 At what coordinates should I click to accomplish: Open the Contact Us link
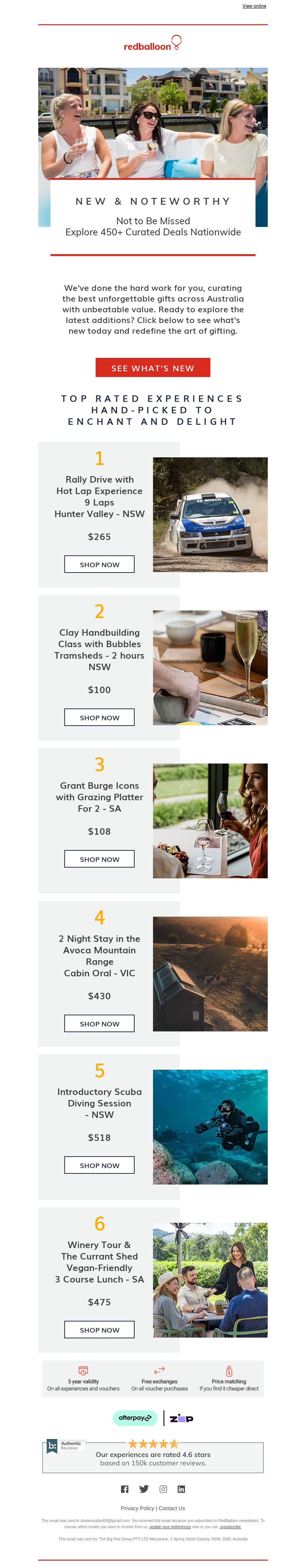[172, 1508]
